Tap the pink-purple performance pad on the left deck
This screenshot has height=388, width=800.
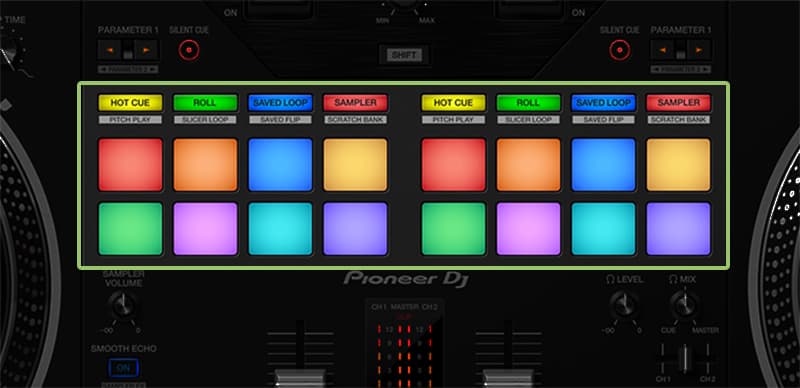pyautogui.click(x=205, y=229)
